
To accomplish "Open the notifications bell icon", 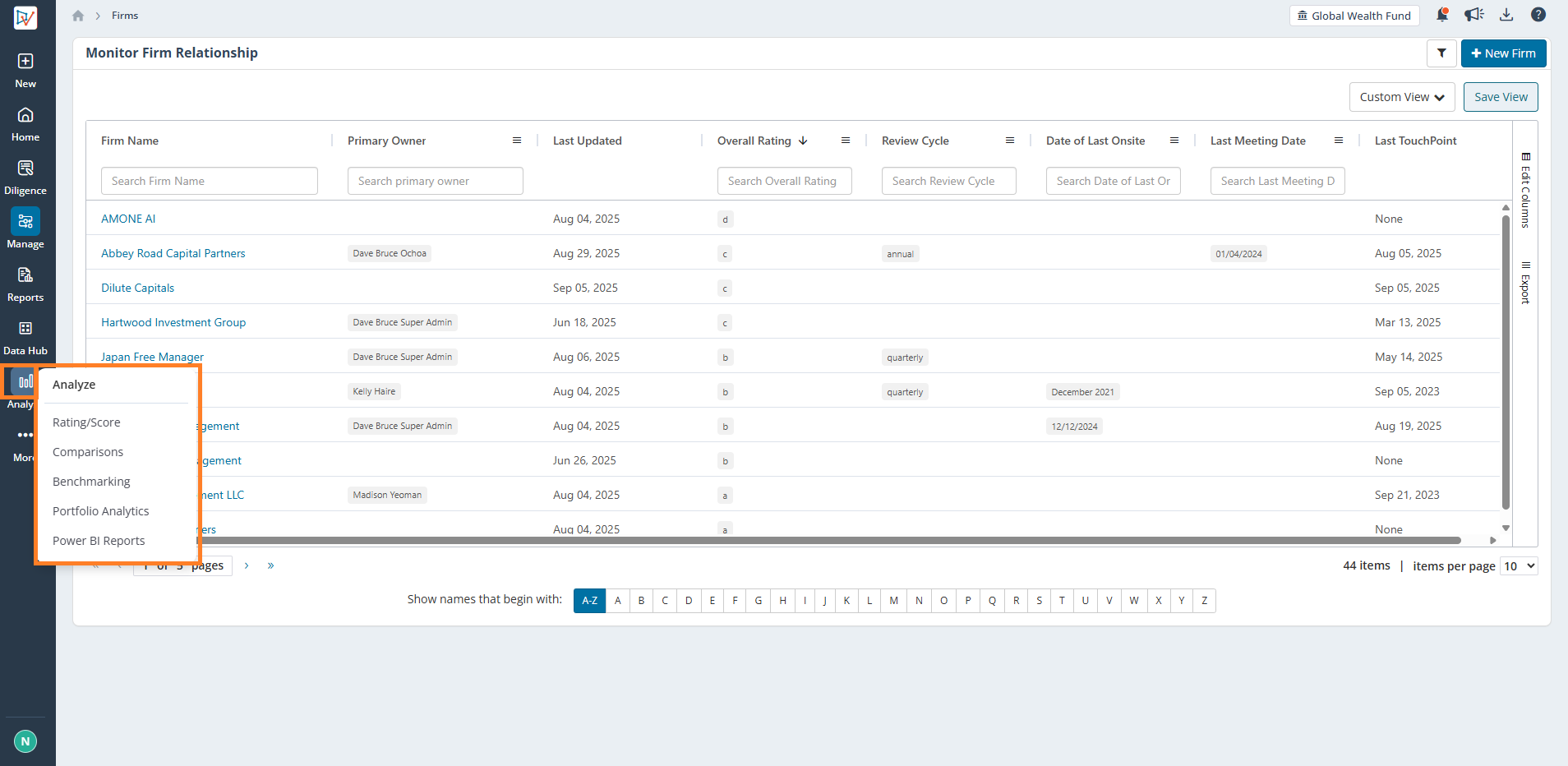I will point(1442,15).
